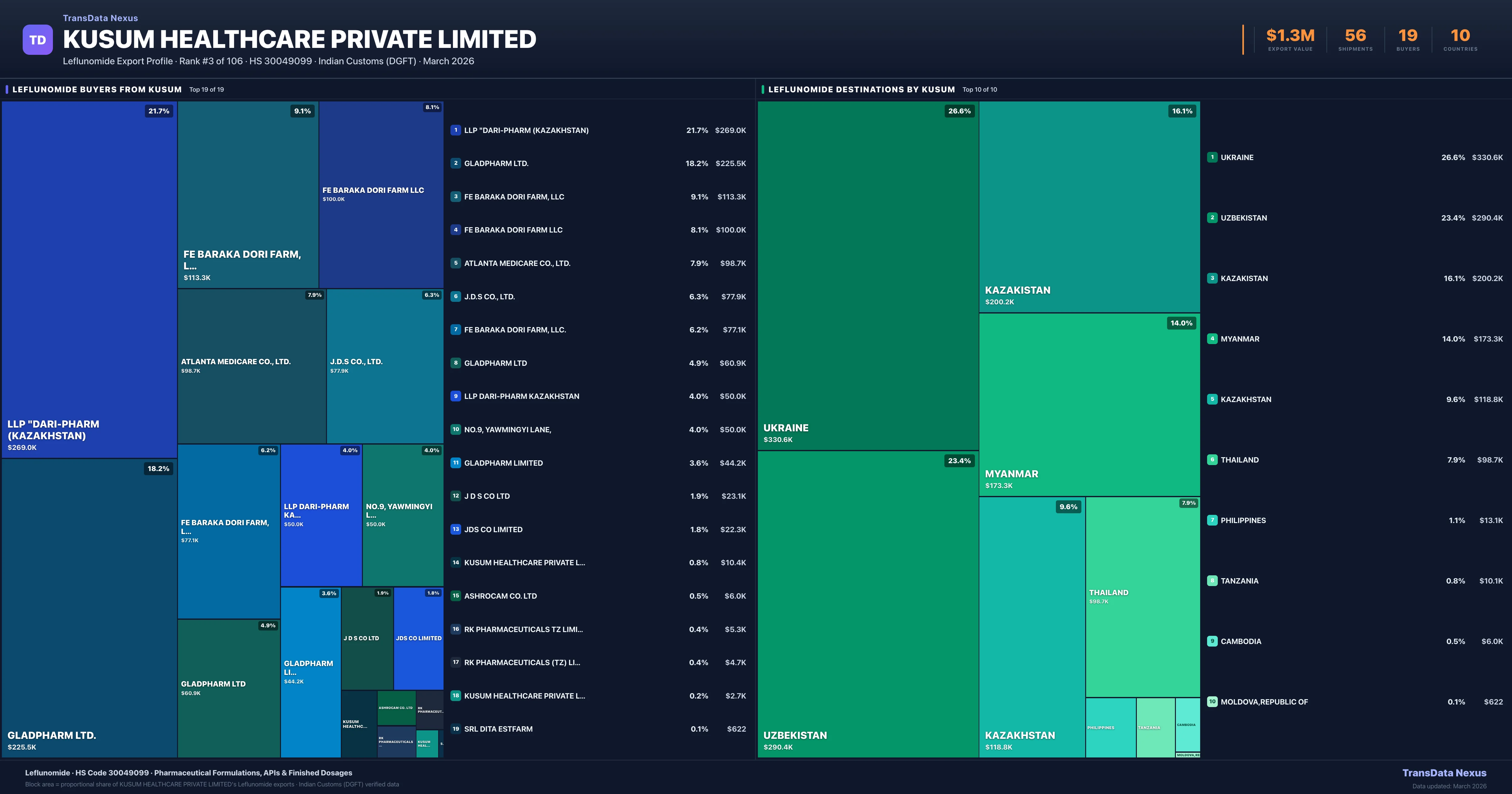
Task: Click rank badge 19 beside SRL DITA ESTFARM
Action: pos(455,729)
